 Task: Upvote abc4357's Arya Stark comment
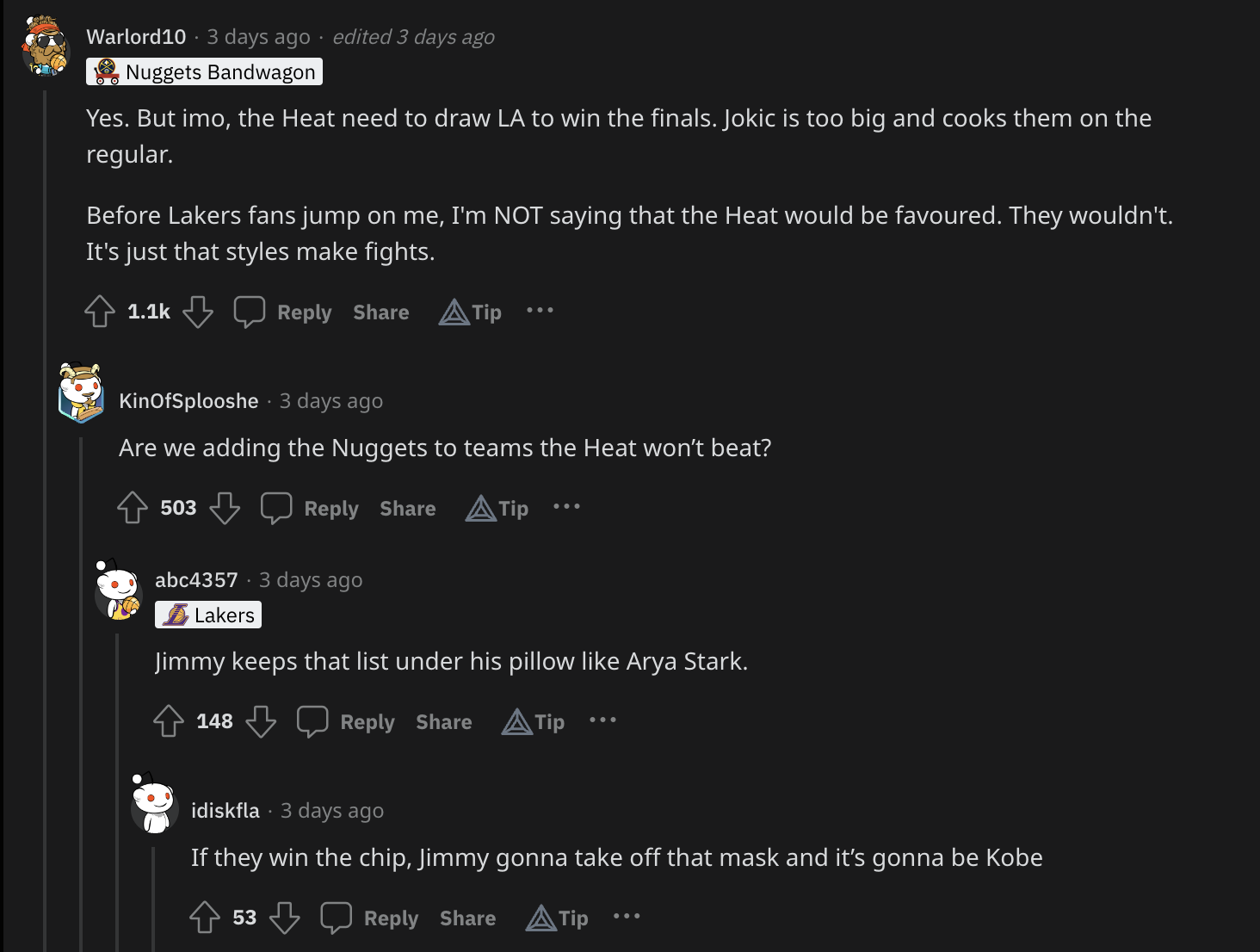click(x=169, y=721)
